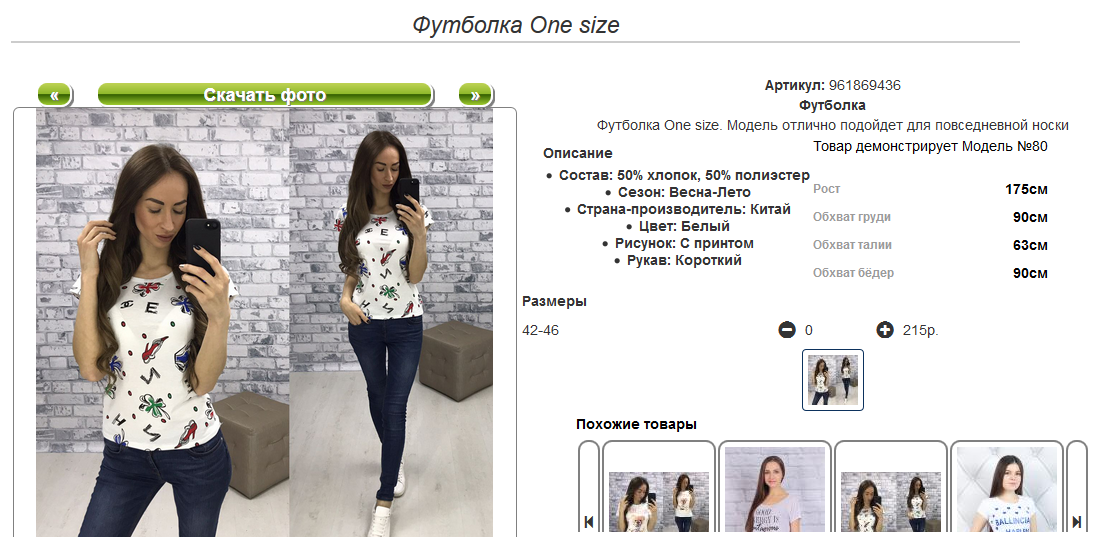Screen dimensions: 1095x537
Task: Click the quantity value 0 field
Action: 809,330
